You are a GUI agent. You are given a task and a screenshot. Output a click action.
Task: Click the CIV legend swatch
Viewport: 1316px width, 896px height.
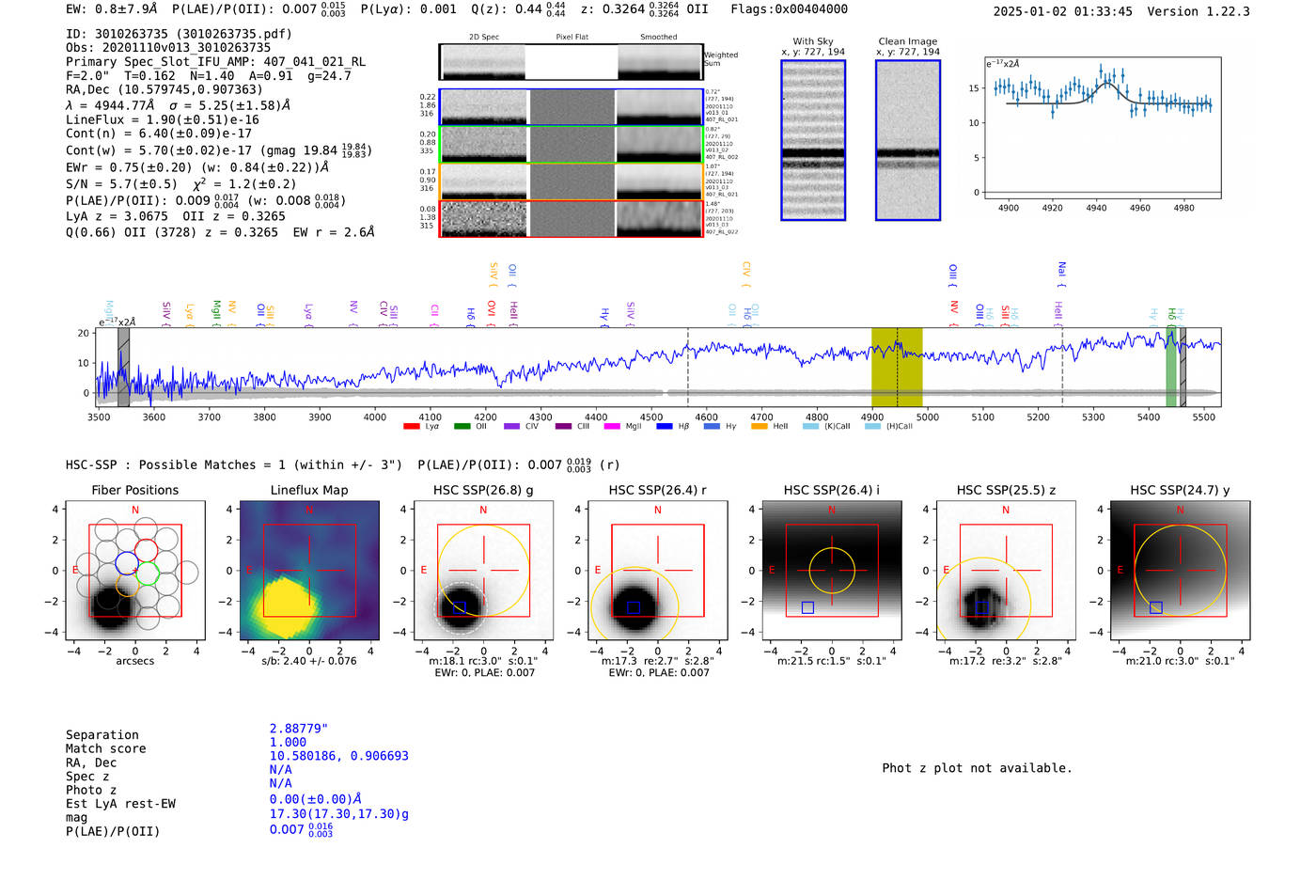(x=511, y=427)
